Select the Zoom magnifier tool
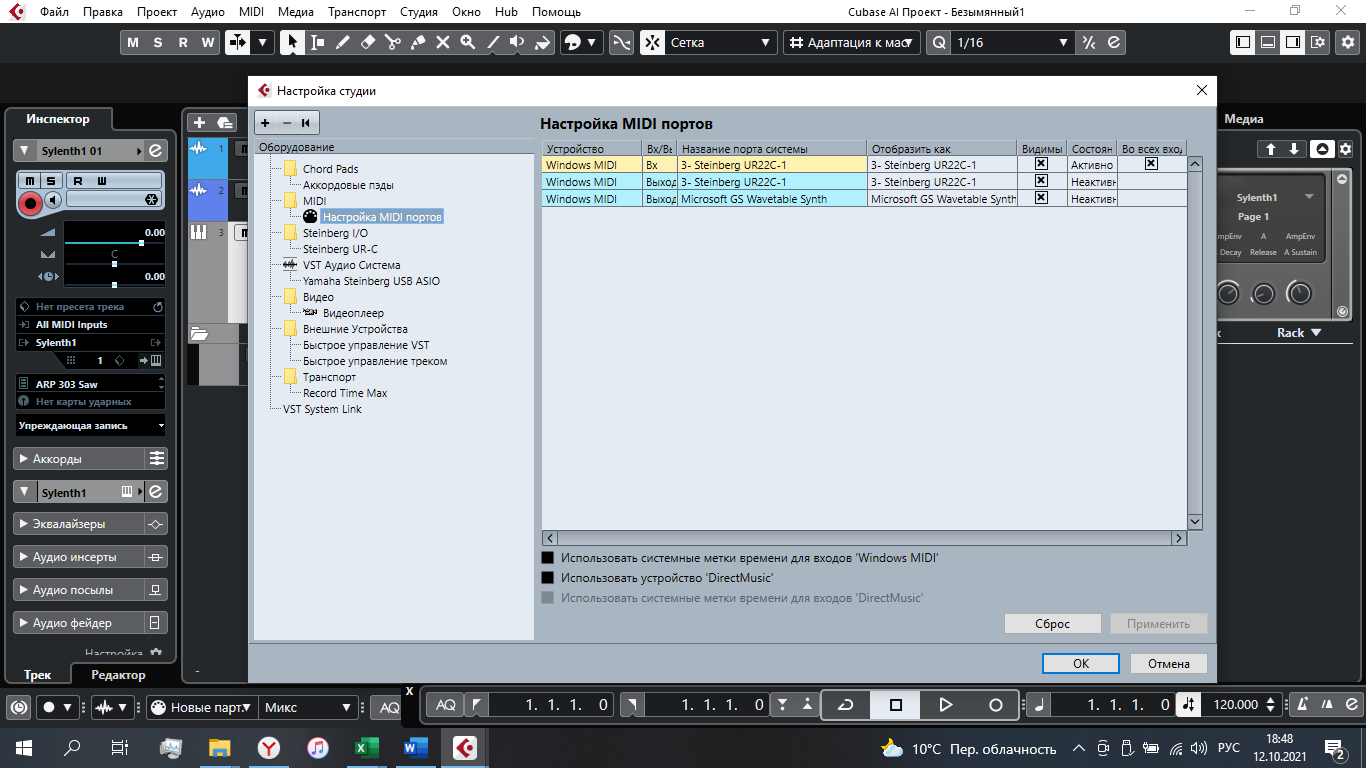1366x768 pixels. (x=467, y=42)
